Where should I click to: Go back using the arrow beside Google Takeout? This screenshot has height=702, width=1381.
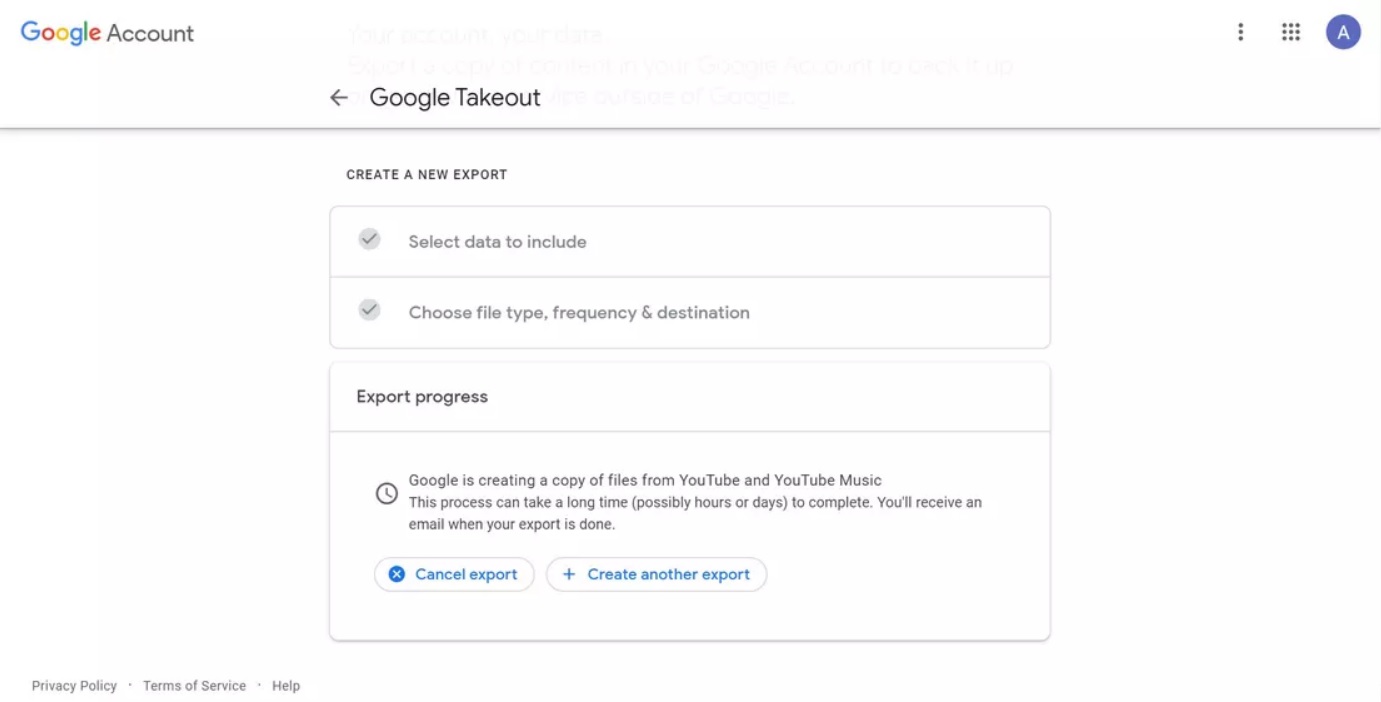coord(339,97)
